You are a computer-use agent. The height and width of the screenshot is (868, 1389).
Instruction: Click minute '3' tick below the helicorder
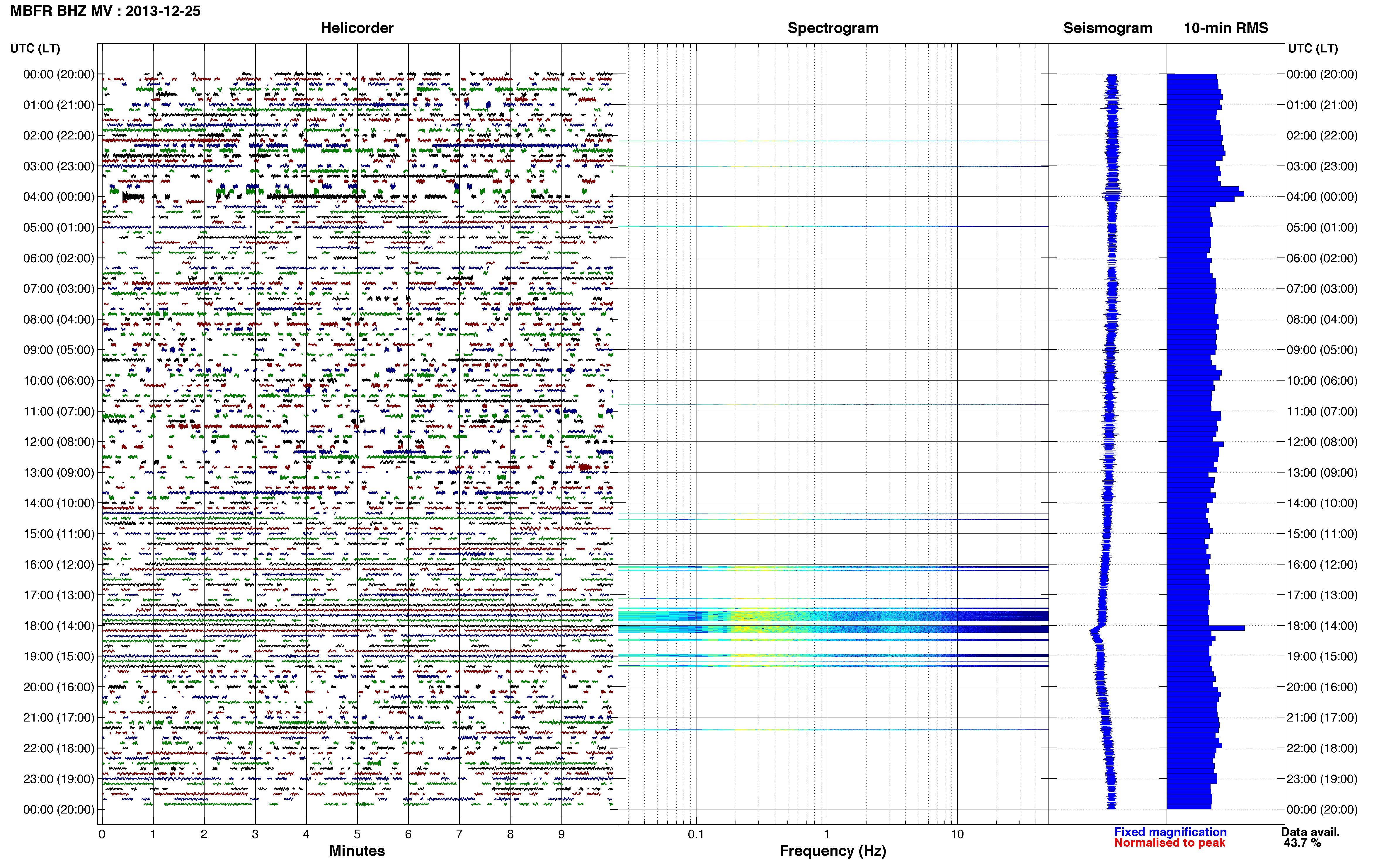255,834
